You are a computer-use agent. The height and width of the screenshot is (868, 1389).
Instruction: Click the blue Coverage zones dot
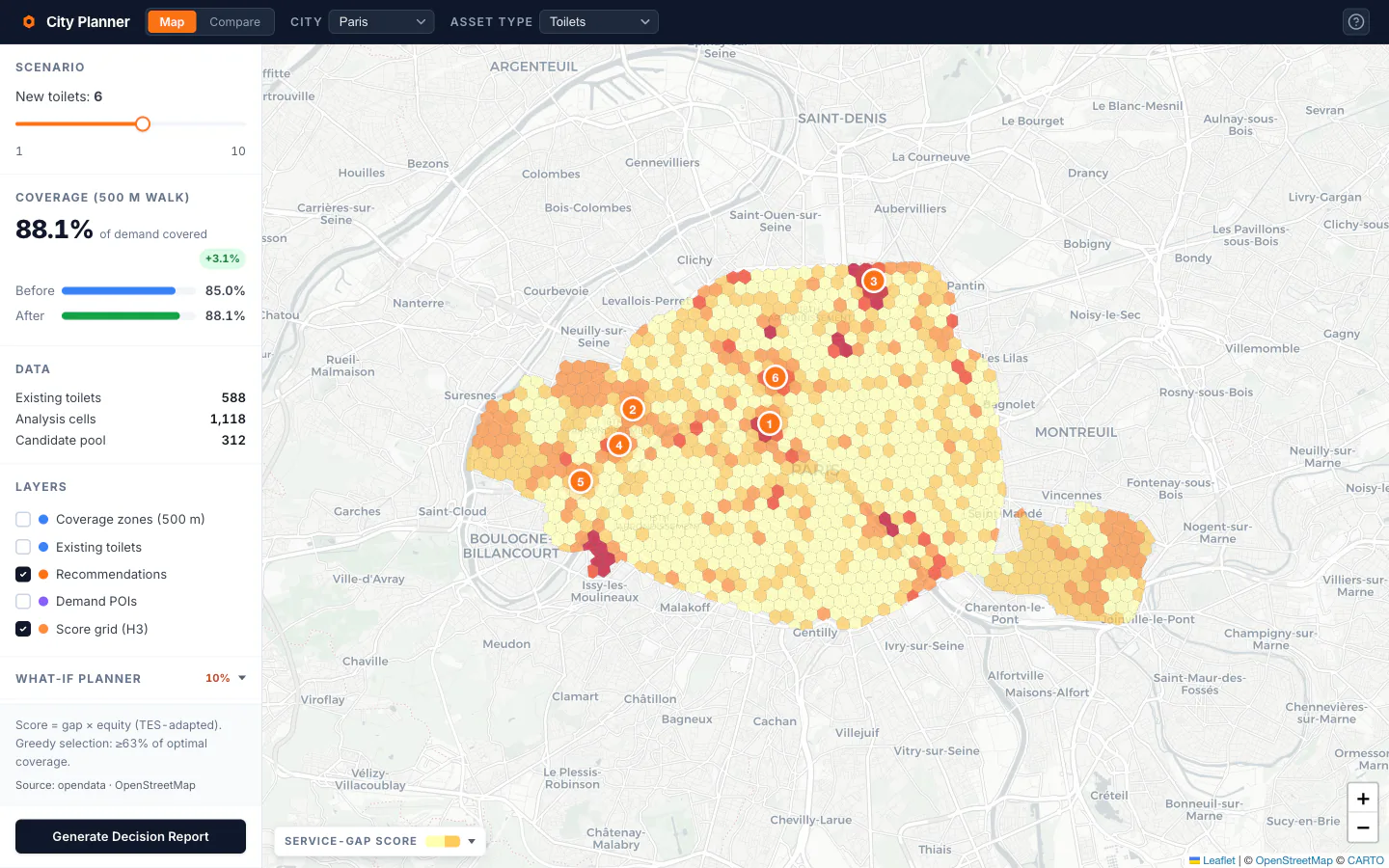tap(43, 519)
